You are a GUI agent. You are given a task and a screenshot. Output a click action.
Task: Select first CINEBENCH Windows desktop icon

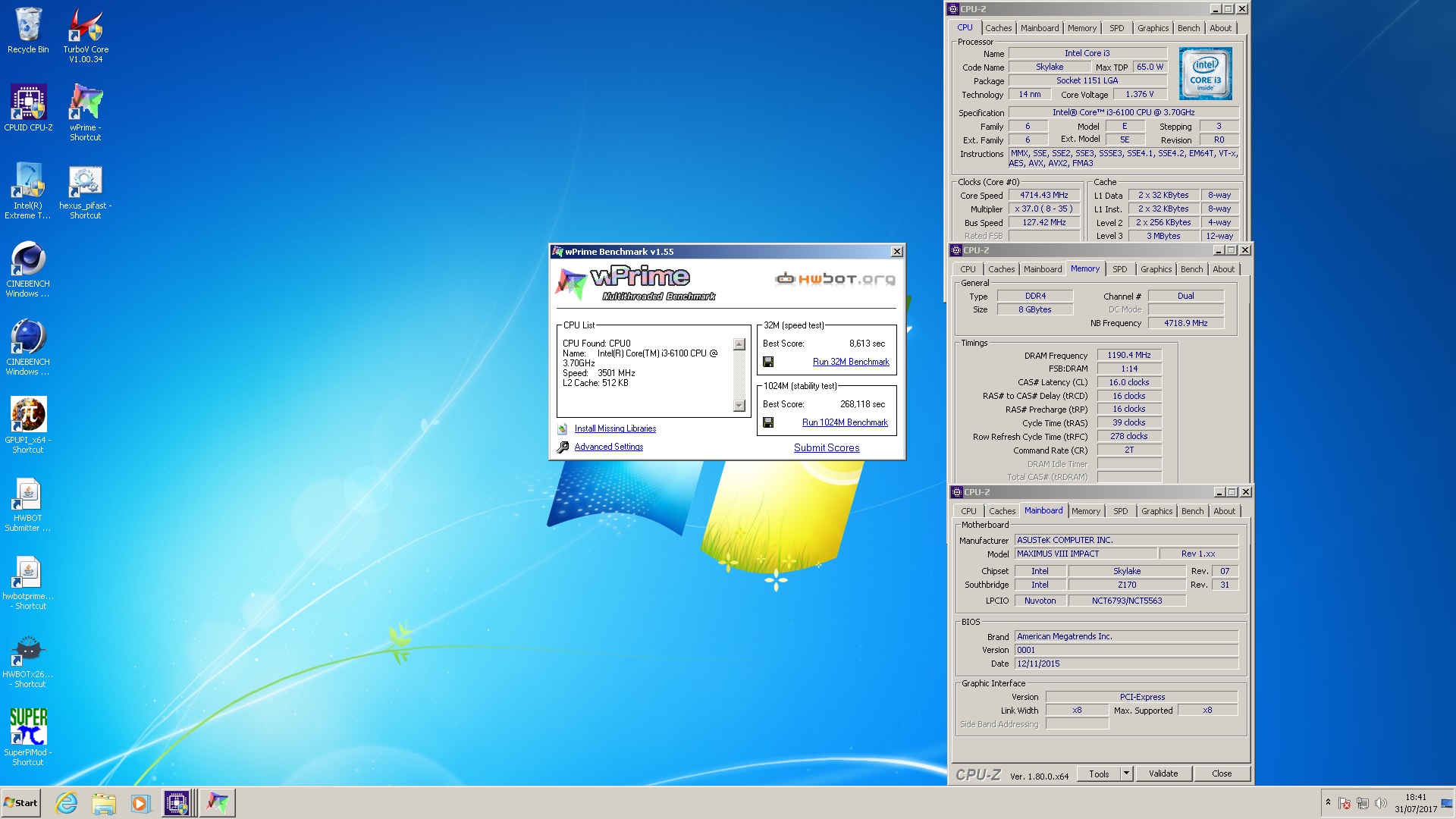(x=28, y=269)
